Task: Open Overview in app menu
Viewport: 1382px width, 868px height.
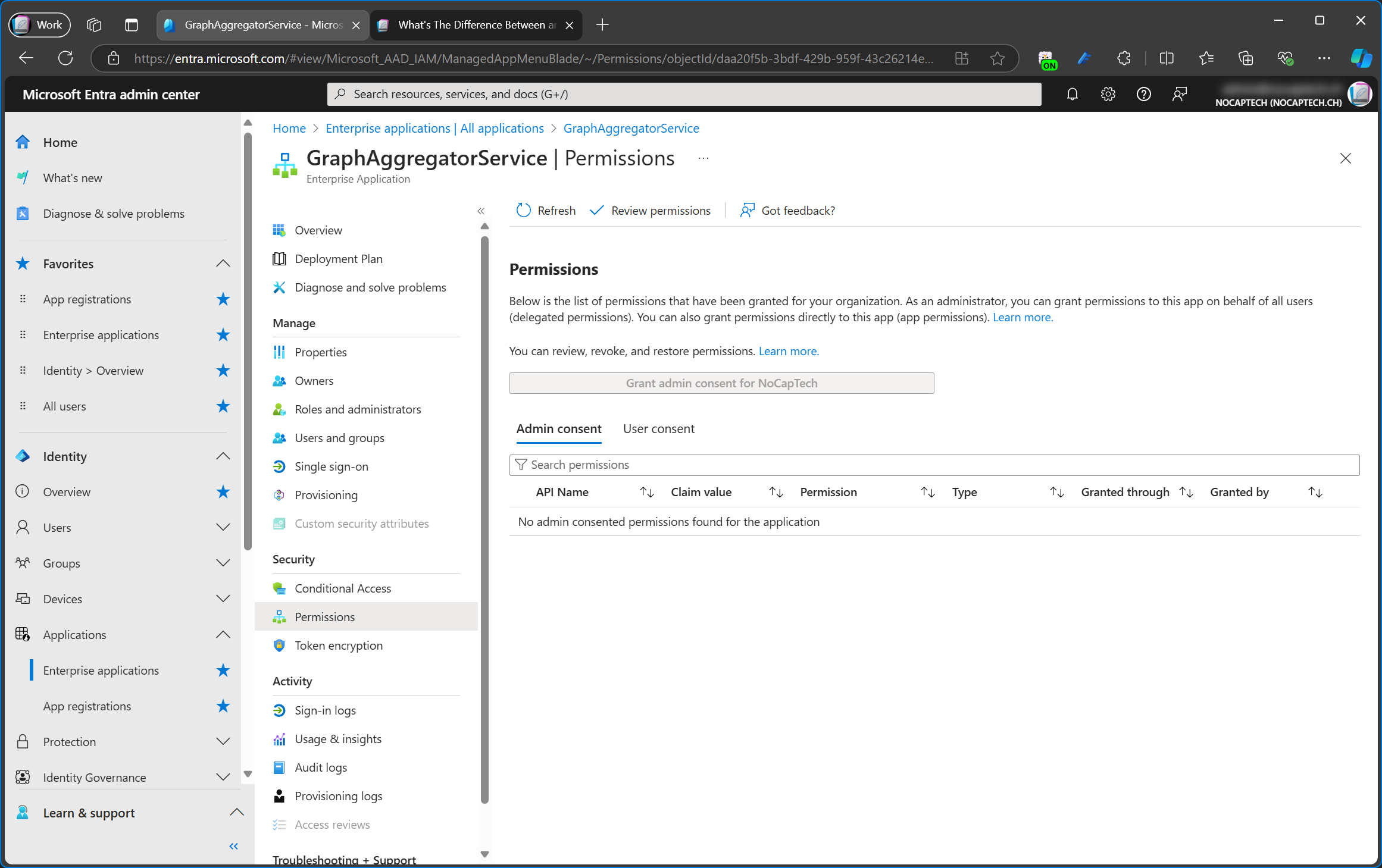Action: [x=318, y=230]
